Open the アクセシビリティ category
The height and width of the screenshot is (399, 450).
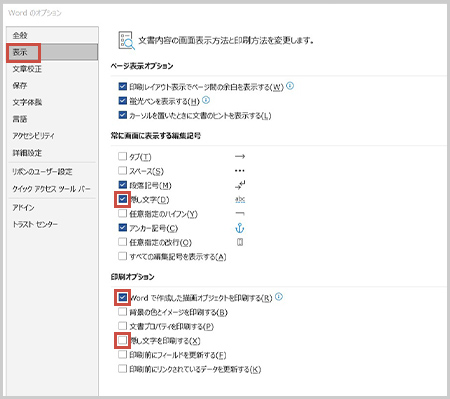pos(52,136)
